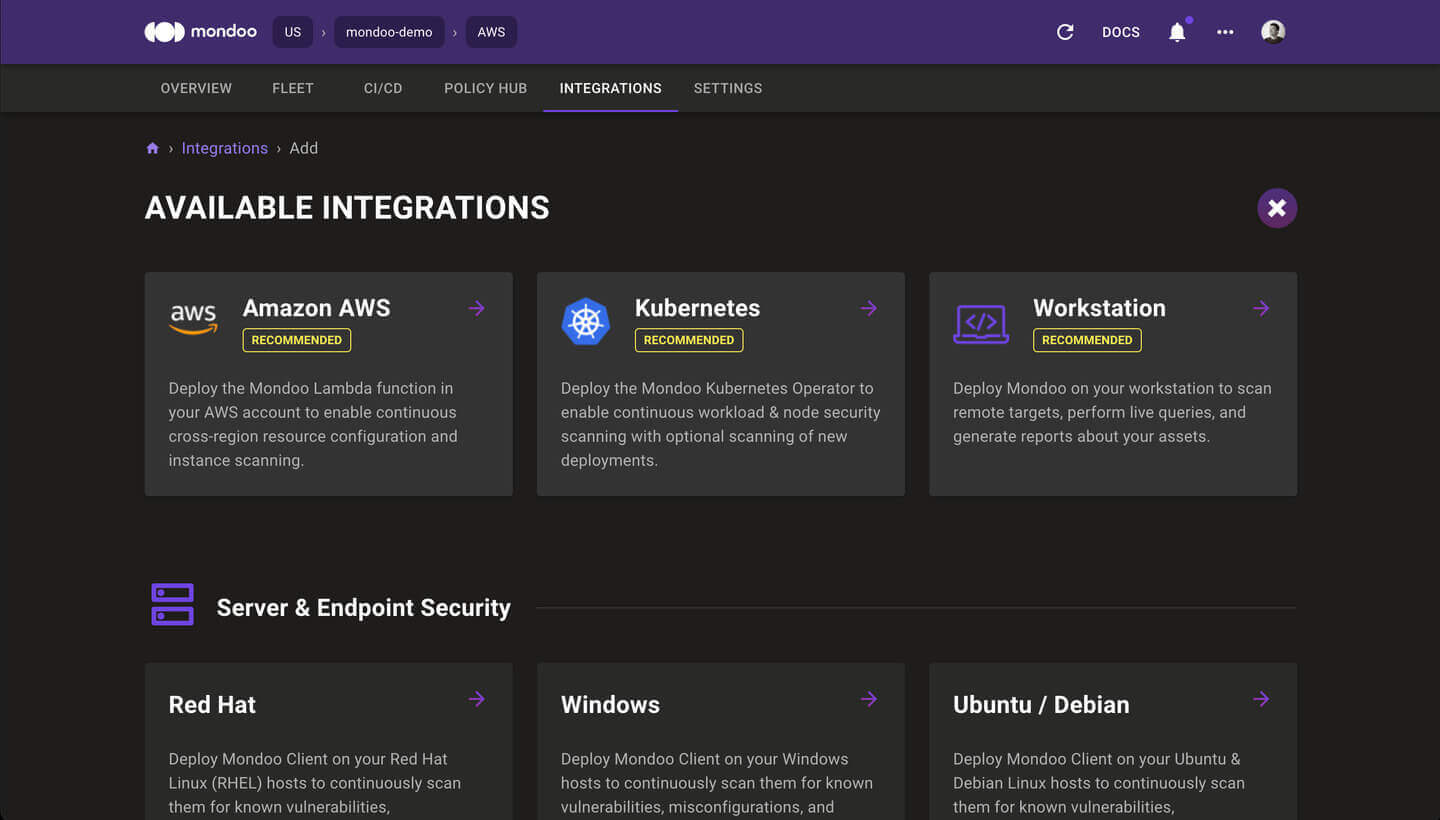Navigate back via the Integrations breadcrumb link

(x=224, y=147)
